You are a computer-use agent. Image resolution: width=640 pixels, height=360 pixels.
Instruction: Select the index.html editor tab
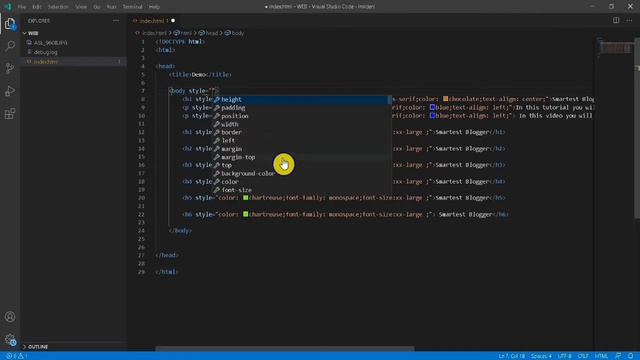(x=153, y=20)
